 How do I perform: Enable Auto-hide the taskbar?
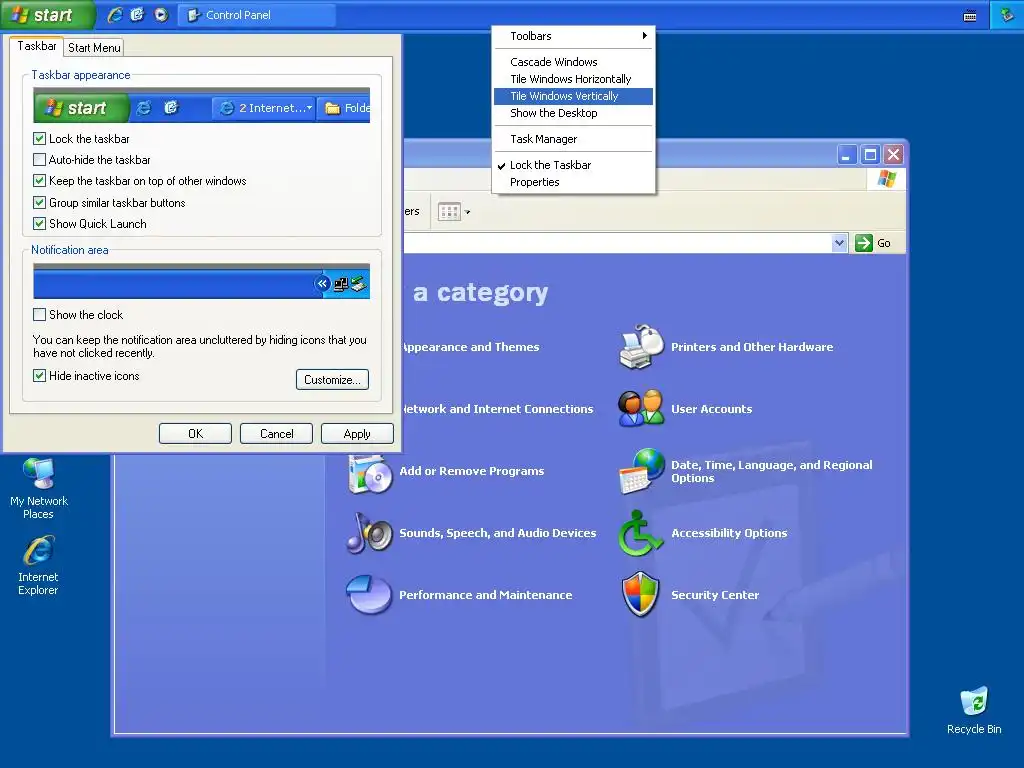[x=39, y=159]
